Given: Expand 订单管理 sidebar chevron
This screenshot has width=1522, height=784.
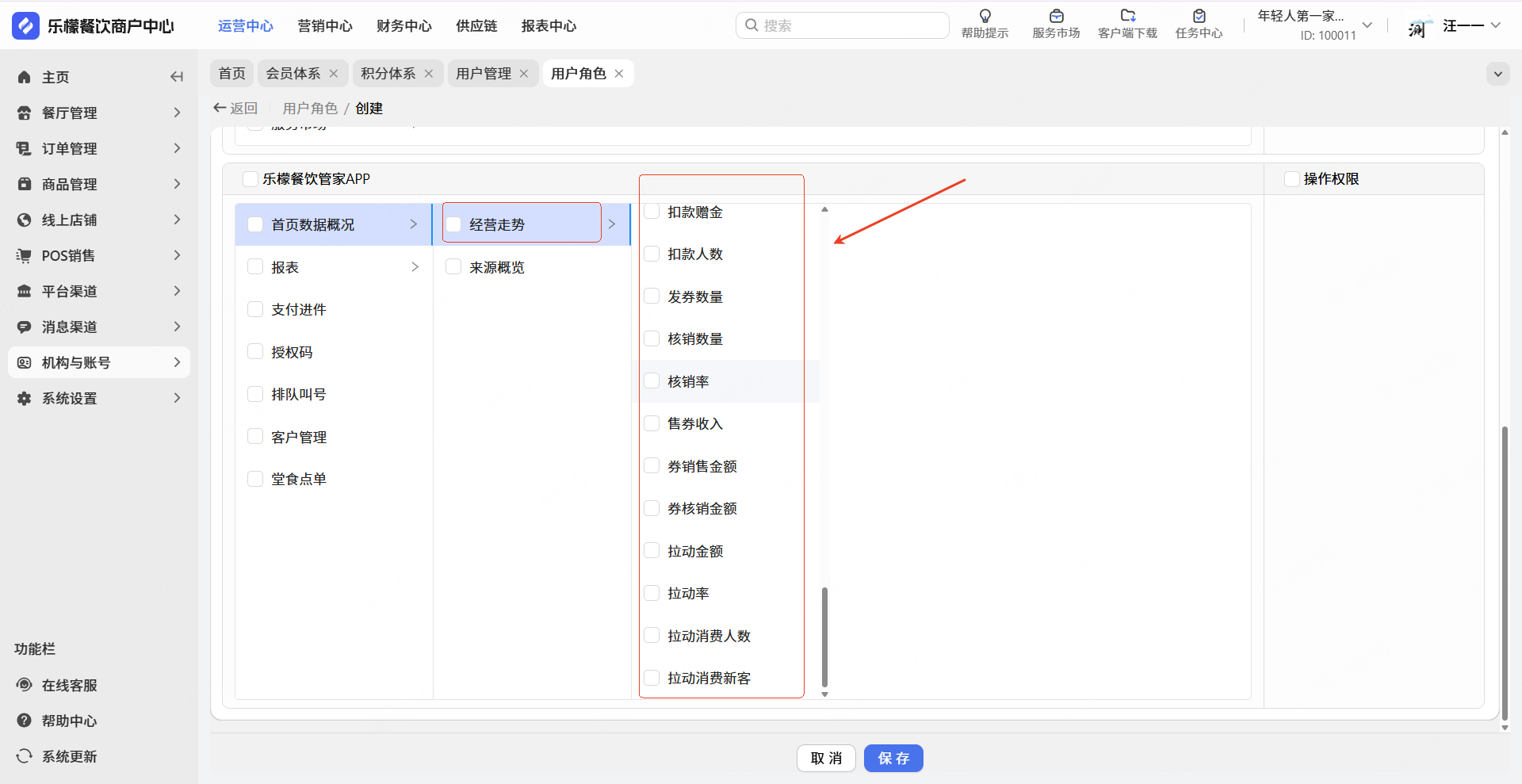Looking at the screenshot, I should (178, 148).
